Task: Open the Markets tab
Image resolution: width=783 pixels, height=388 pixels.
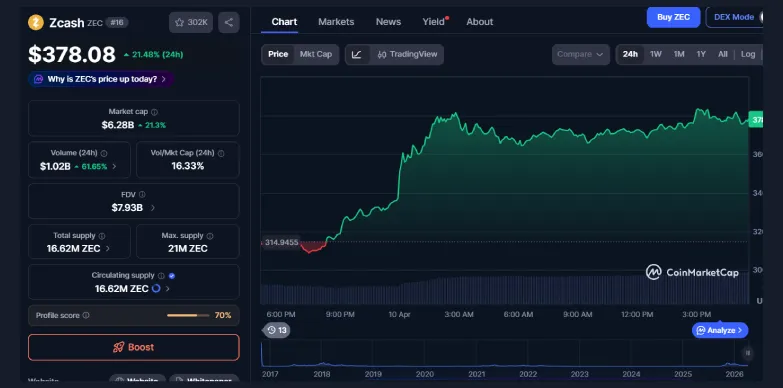Action: [336, 22]
